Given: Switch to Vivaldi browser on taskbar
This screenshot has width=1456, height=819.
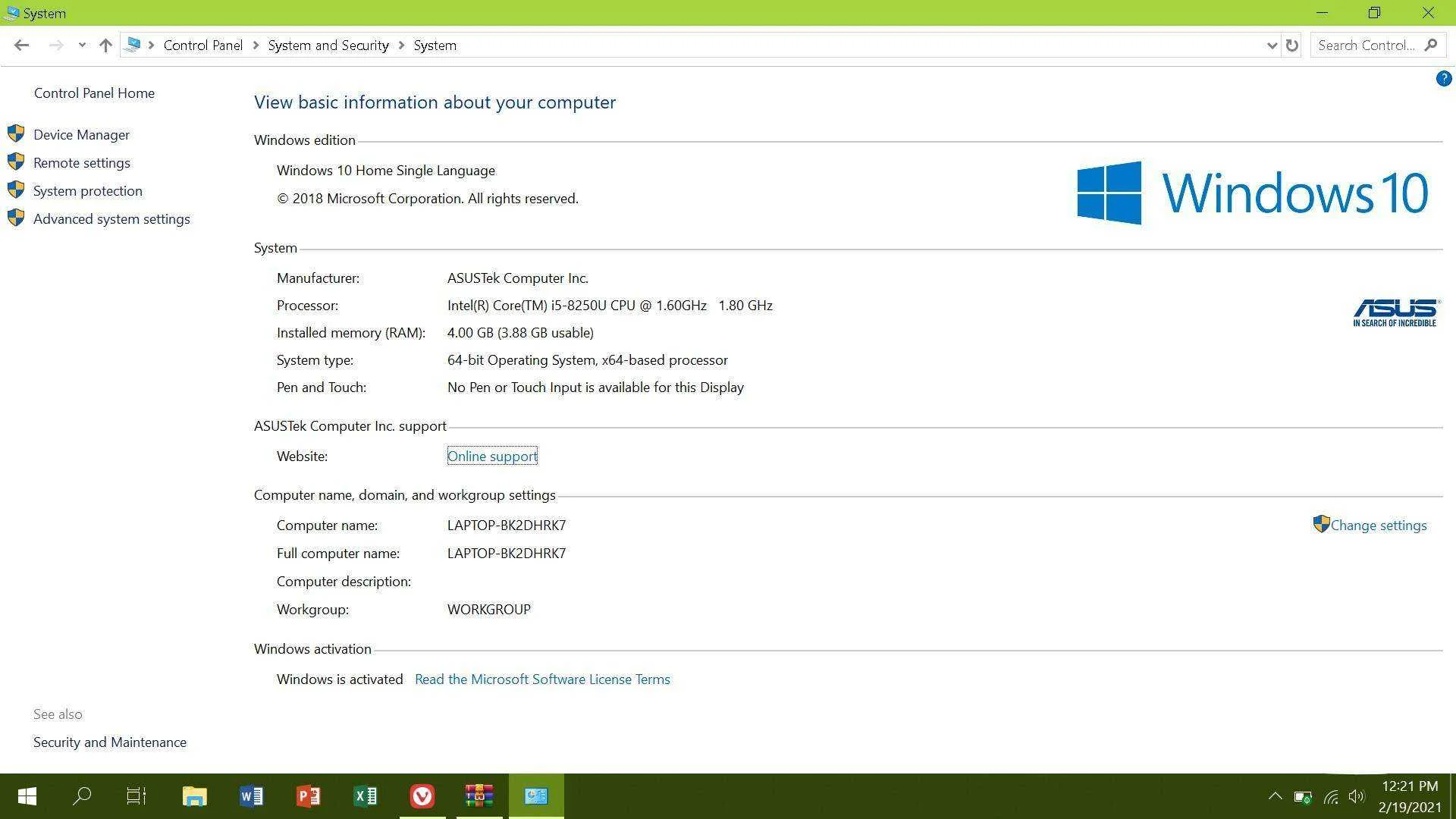Looking at the screenshot, I should pos(422,796).
